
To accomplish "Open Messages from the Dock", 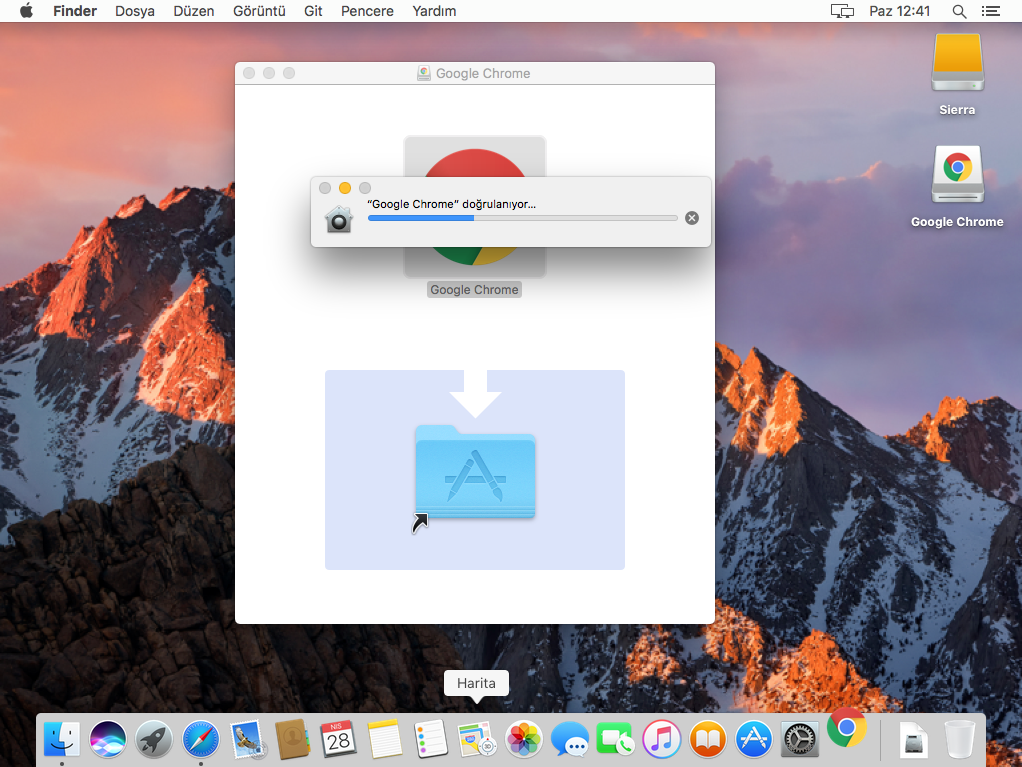I will coord(569,740).
